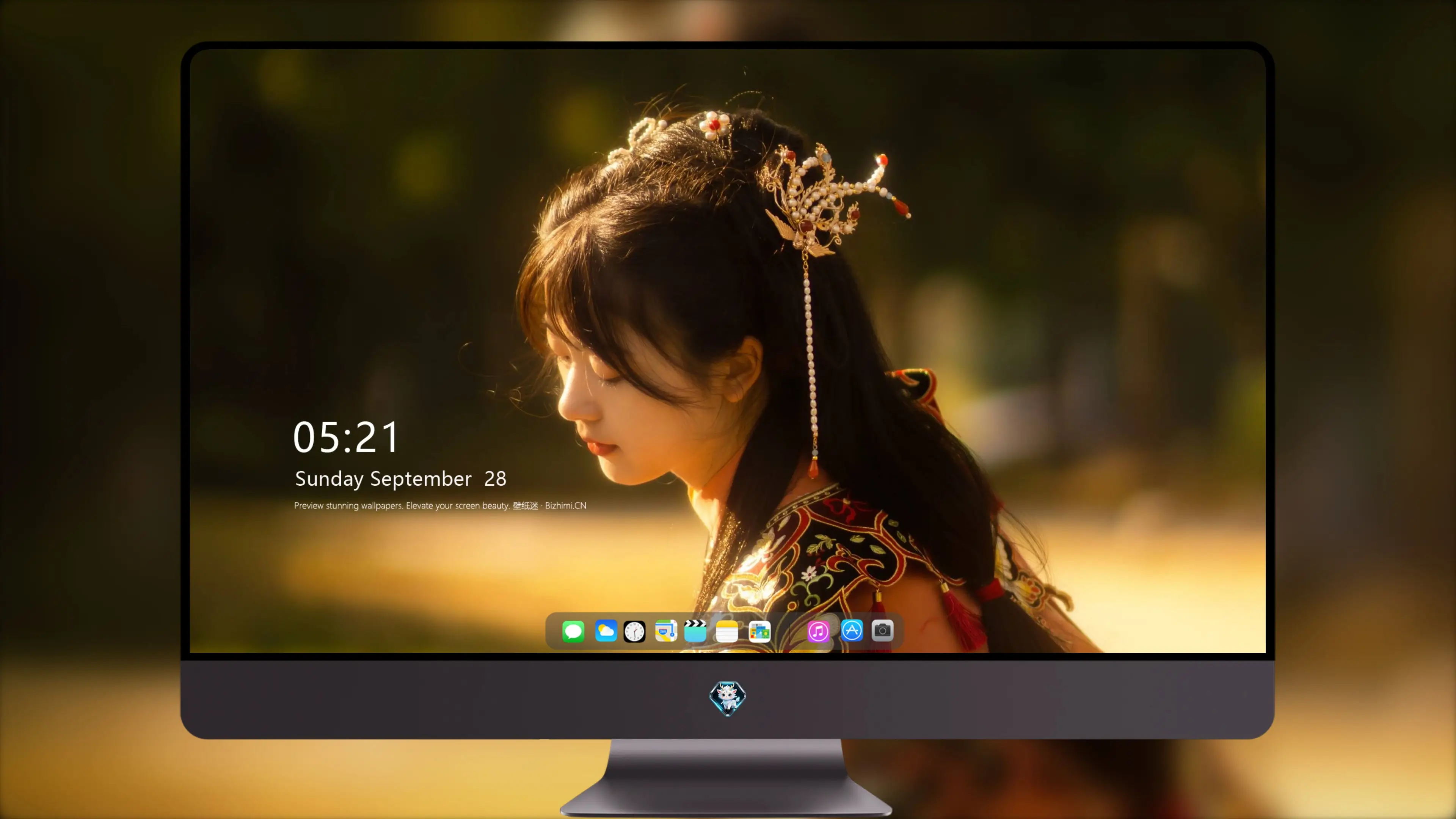Open the Newsstand app in the dock
The image size is (1456, 819).
click(759, 631)
